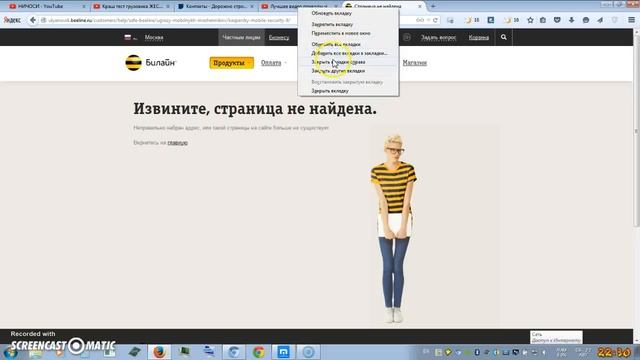Close the Страница не найдена tab
This screenshot has width=640, height=360.
click(x=420, y=6)
